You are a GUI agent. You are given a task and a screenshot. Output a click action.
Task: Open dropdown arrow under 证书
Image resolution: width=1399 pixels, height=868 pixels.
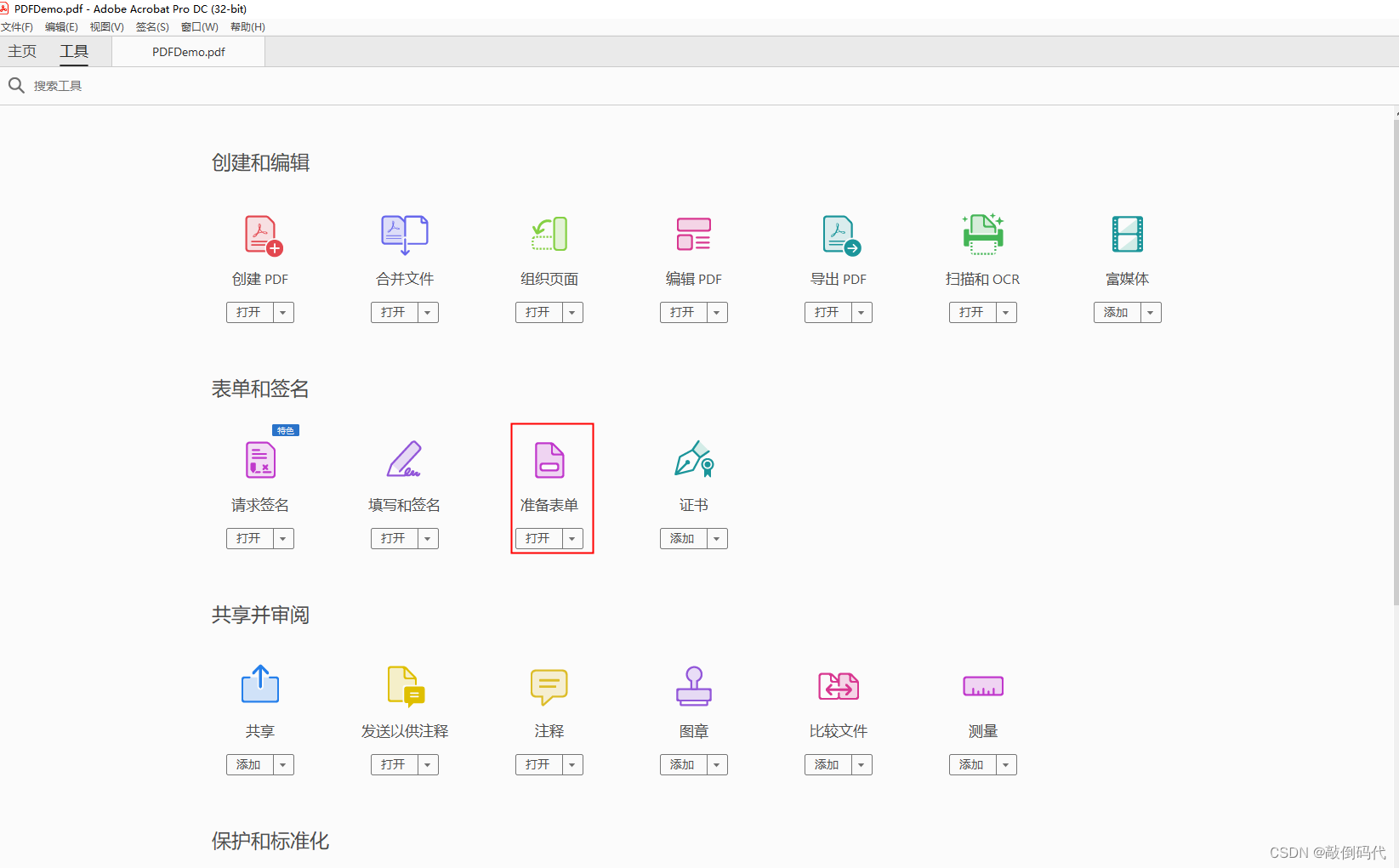pos(717,539)
